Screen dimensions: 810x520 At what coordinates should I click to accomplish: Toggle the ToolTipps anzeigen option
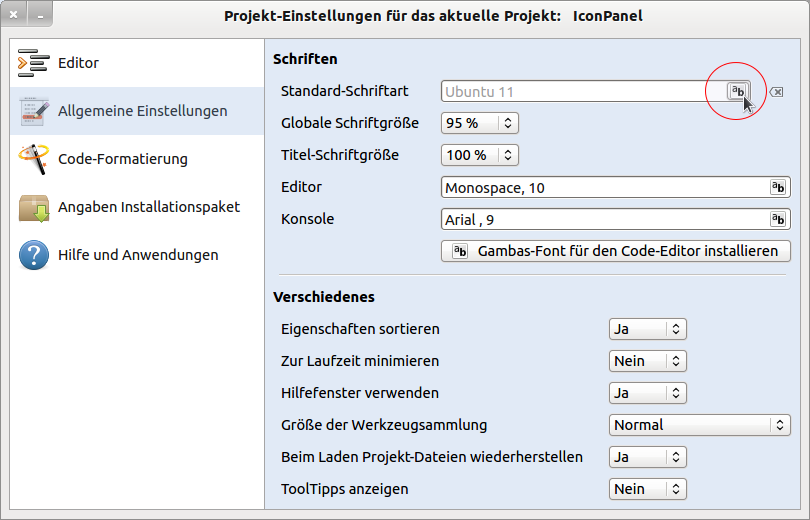648,489
